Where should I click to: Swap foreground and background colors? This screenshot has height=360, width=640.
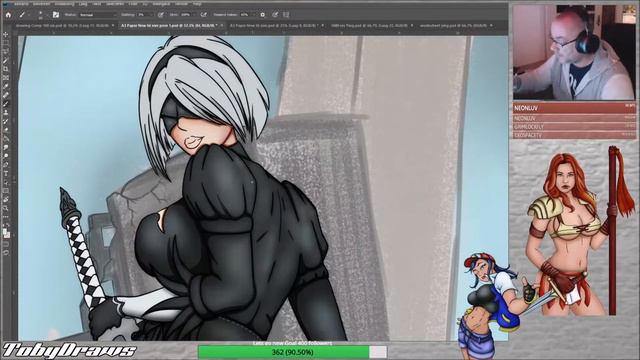click(x=8, y=225)
